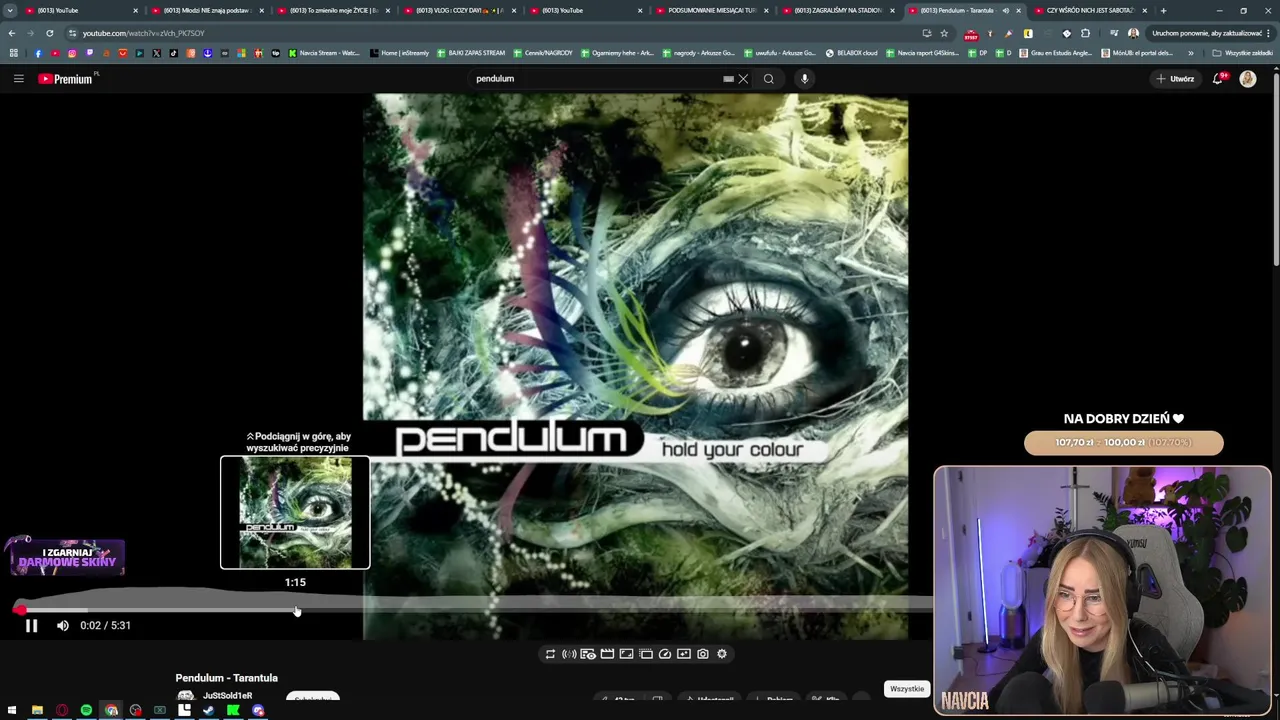The height and width of the screenshot is (720, 1280).
Task: Open Facebook bookmark icon in bookmarks bar
Action: [x=38, y=53]
